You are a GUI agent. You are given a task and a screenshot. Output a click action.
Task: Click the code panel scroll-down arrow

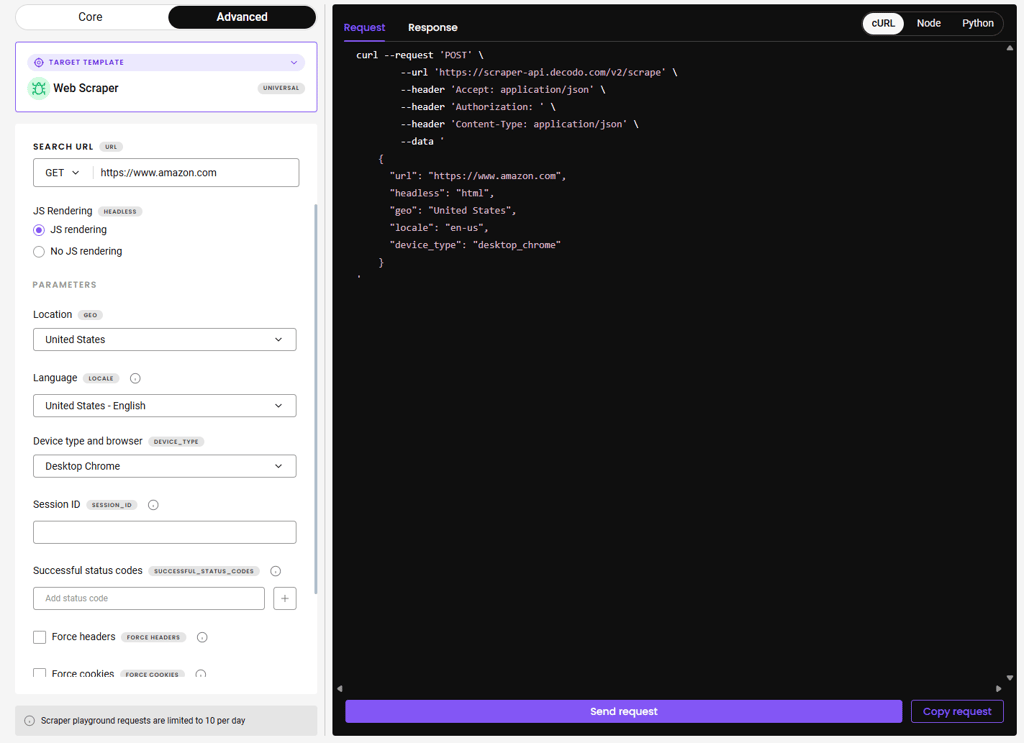pos(1010,678)
